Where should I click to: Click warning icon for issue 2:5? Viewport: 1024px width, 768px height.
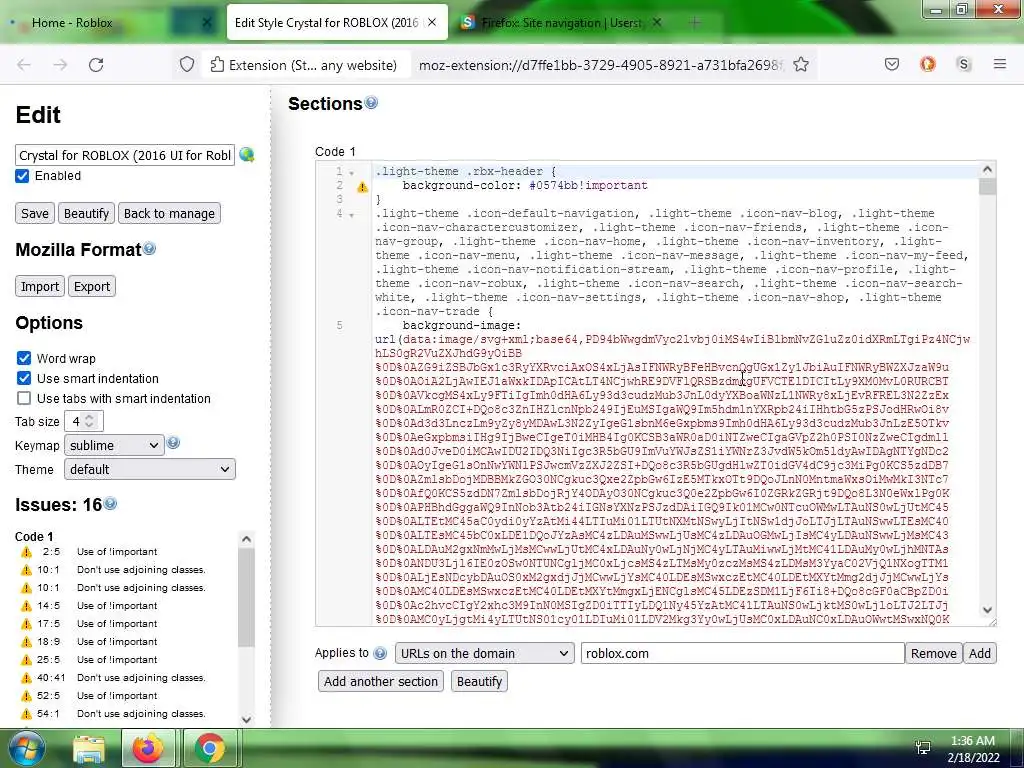click(26, 552)
